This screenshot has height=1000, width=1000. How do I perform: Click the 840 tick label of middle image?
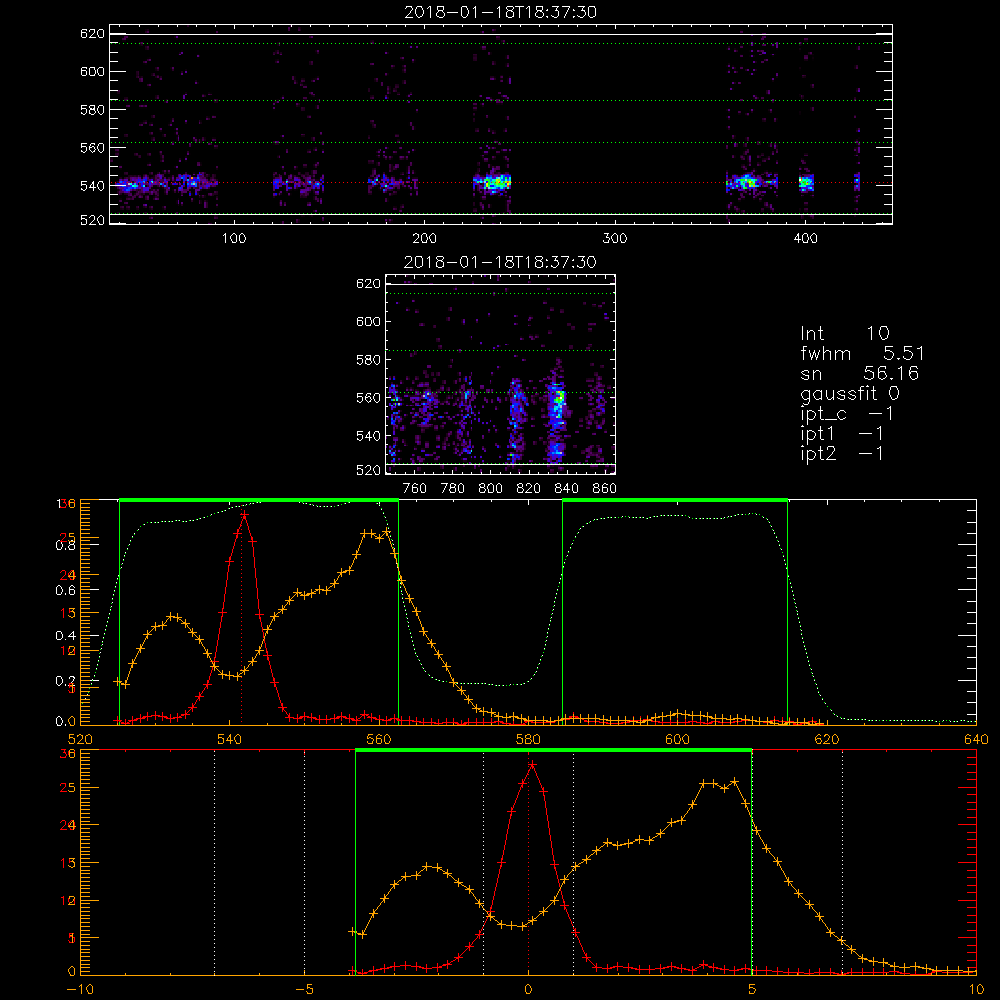pos(566,489)
